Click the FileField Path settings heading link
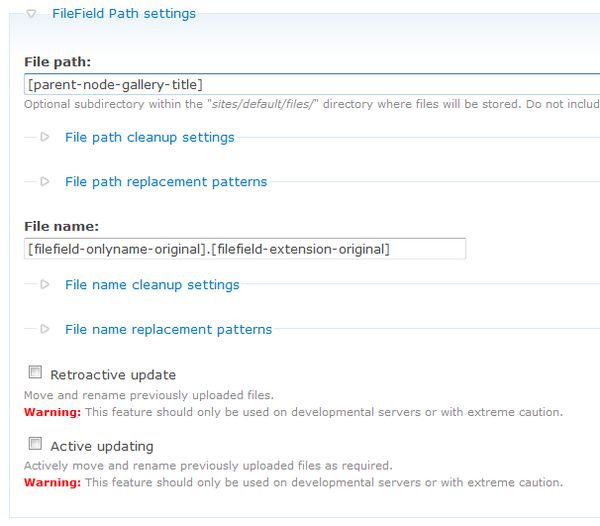The height and width of the screenshot is (526, 600). (123, 14)
